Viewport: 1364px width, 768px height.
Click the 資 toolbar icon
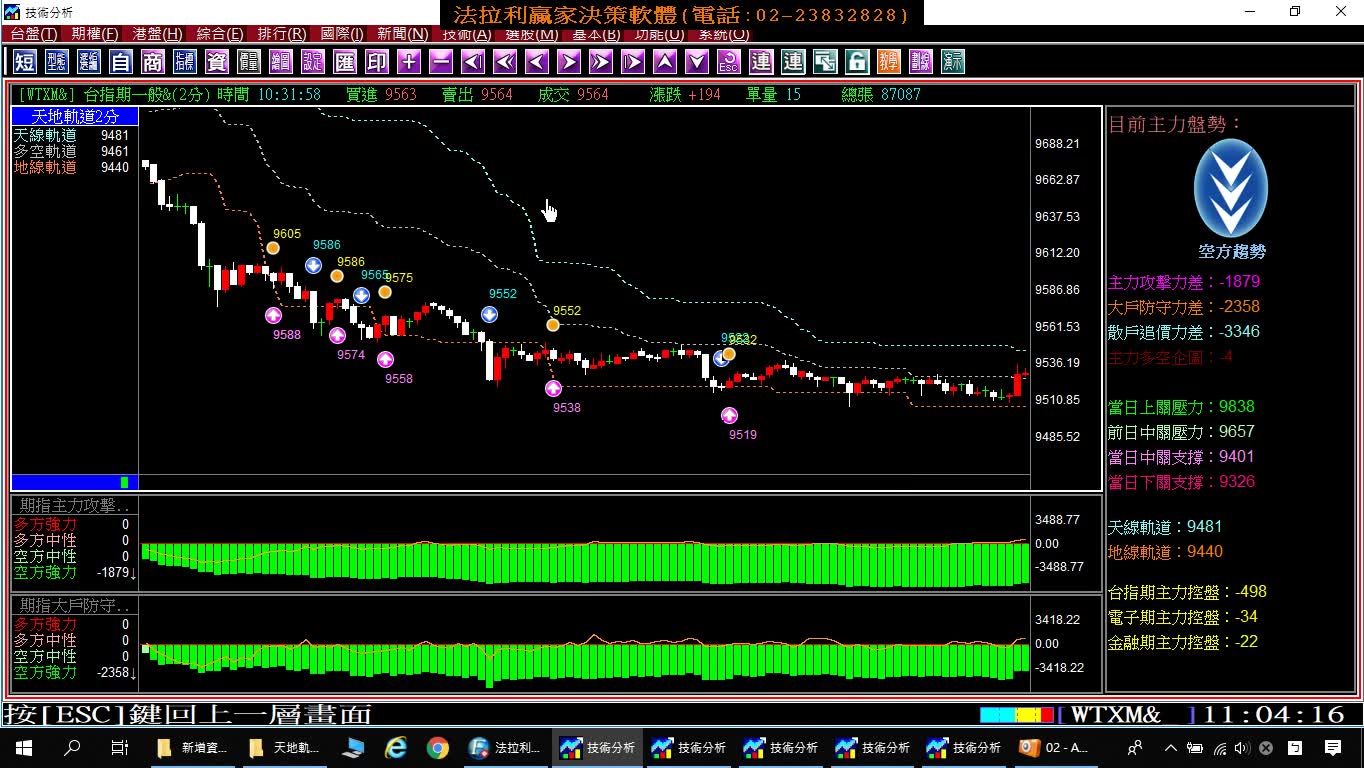217,62
